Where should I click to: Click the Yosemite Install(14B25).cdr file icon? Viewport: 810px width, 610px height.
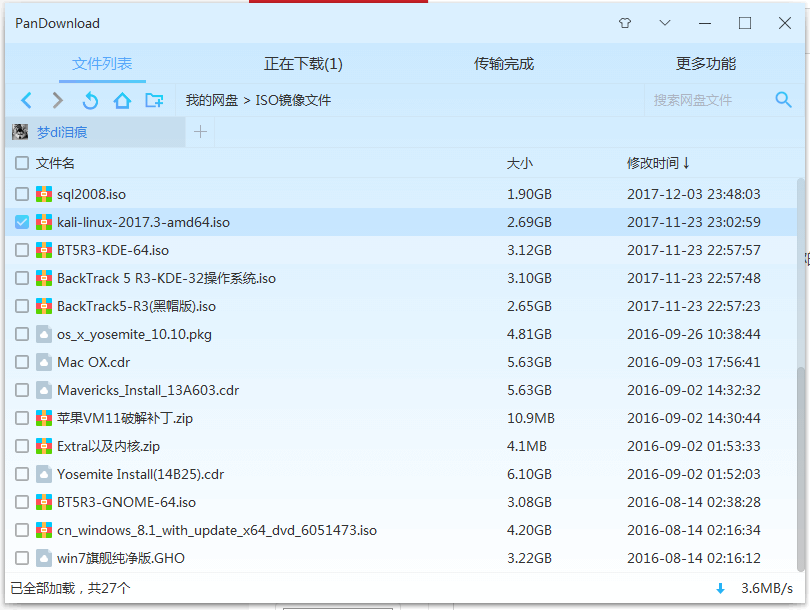[44, 474]
